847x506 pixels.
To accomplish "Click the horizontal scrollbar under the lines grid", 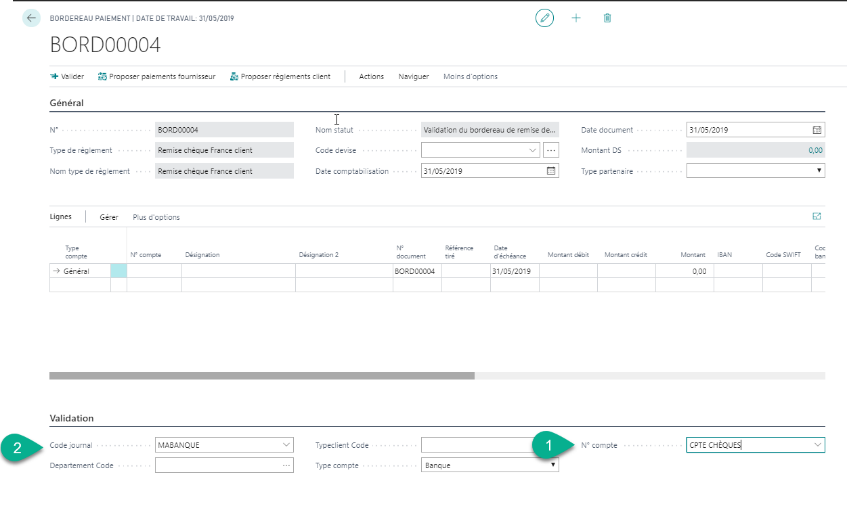I will pyautogui.click(x=261, y=376).
